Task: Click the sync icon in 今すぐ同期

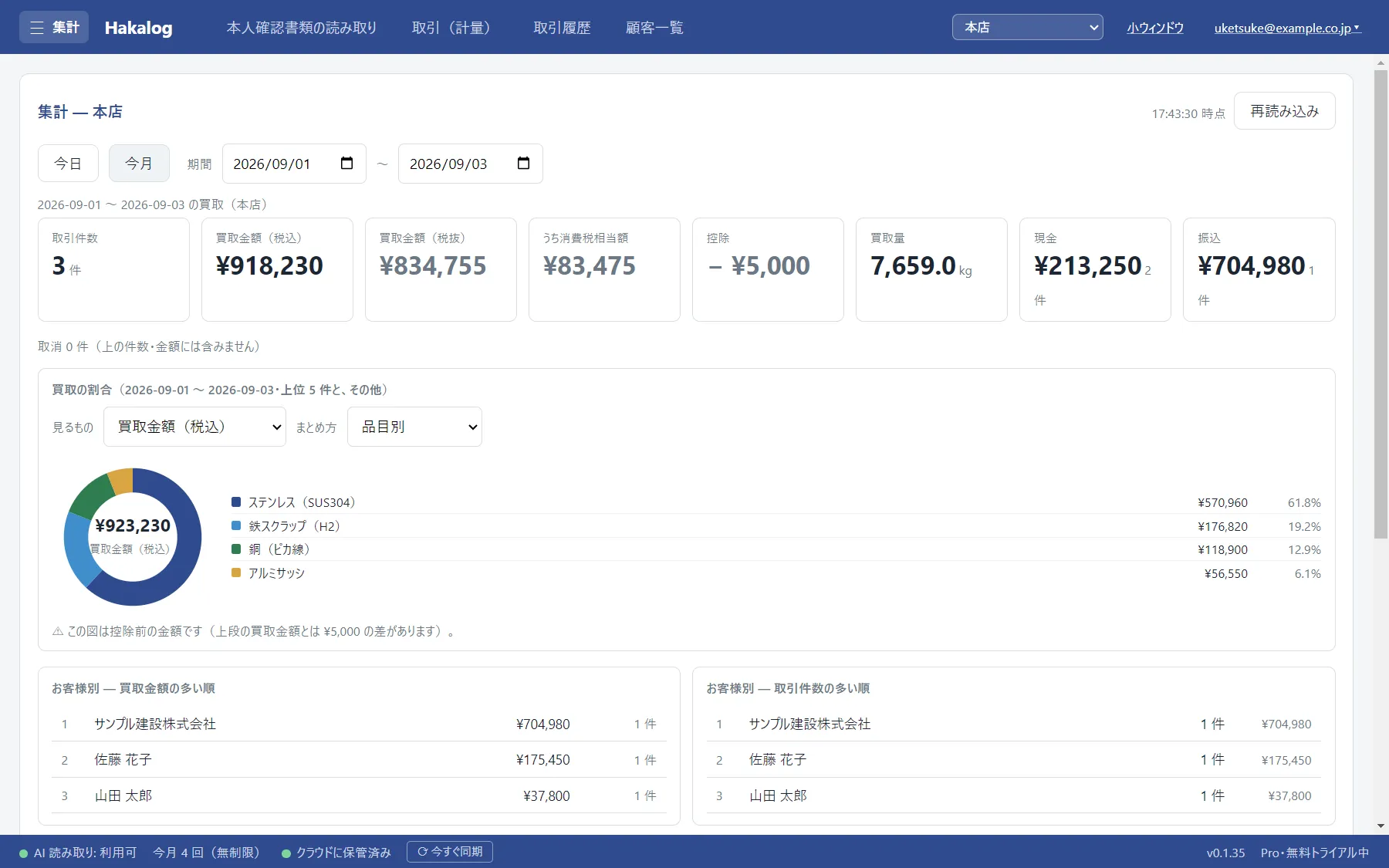Action: tap(422, 852)
